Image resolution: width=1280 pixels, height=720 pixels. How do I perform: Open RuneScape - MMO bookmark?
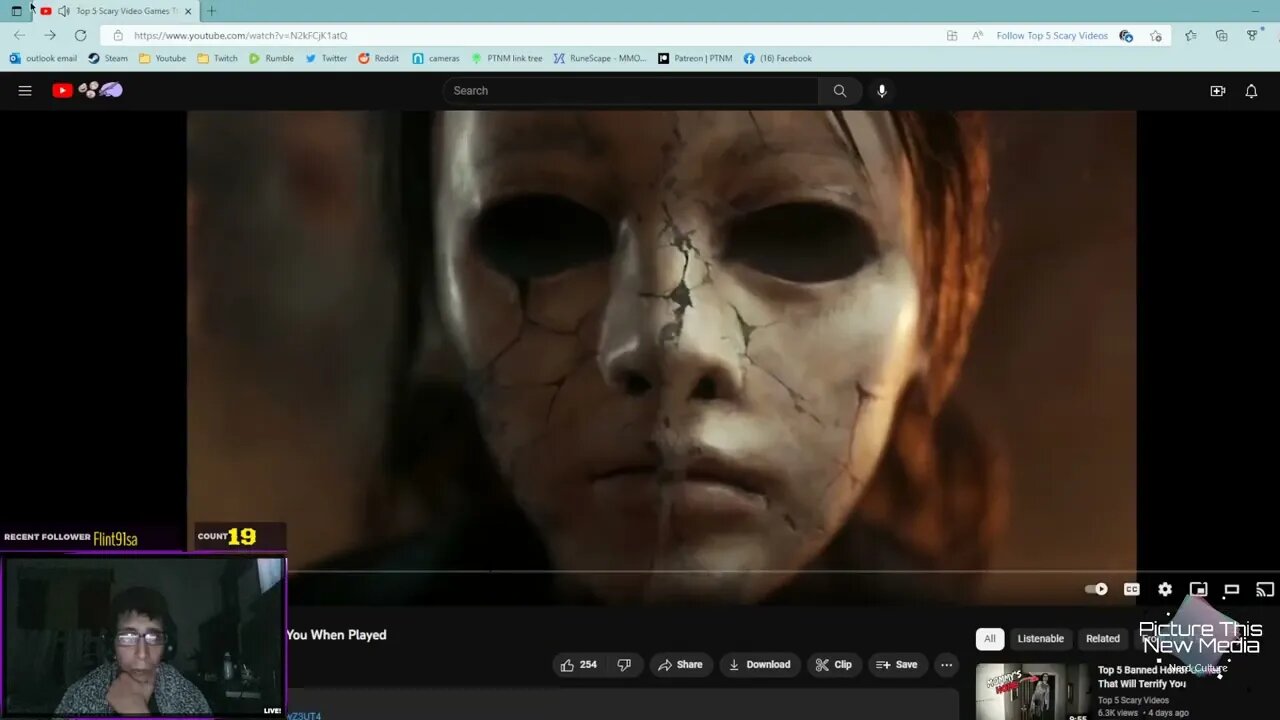600,58
